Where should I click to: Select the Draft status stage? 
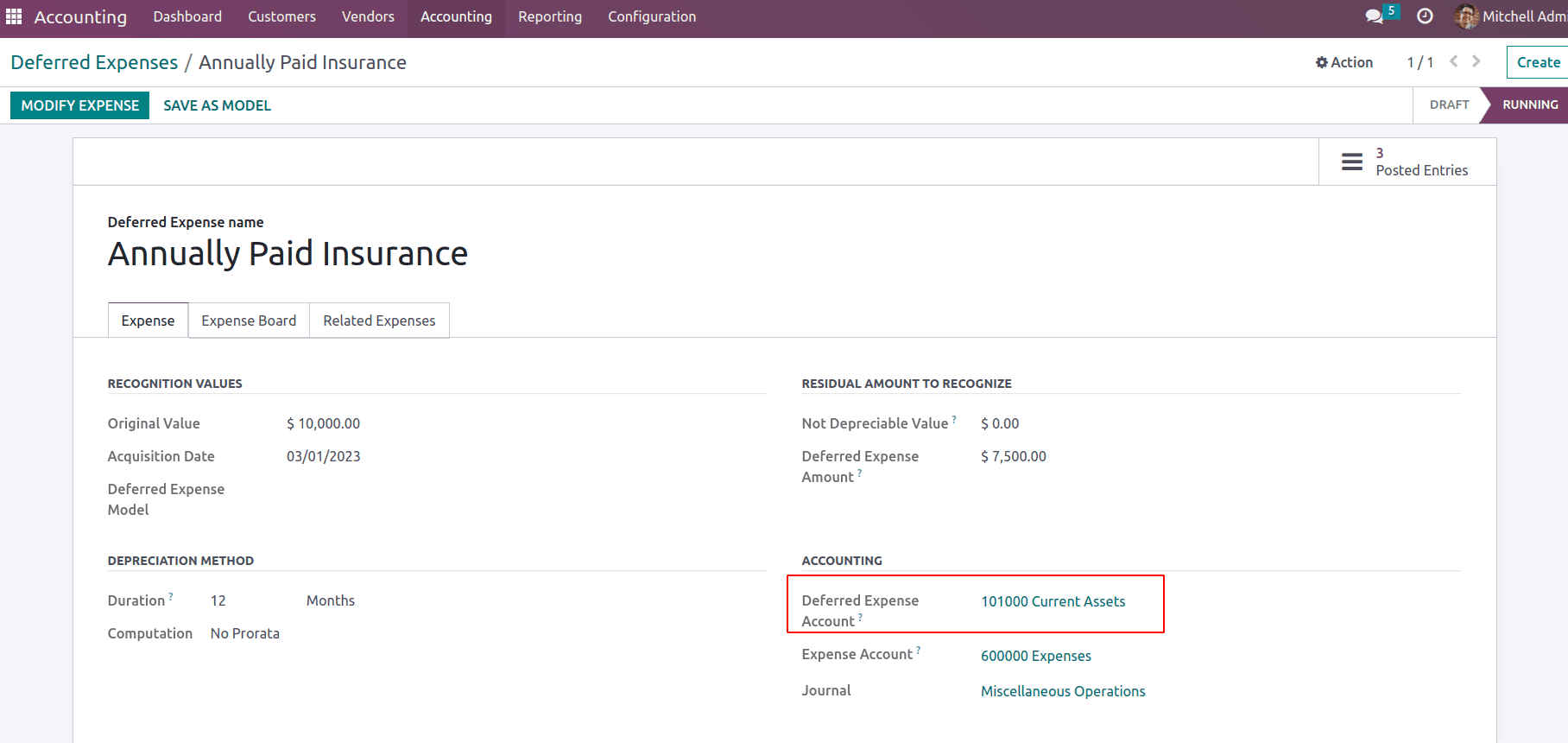1448,105
